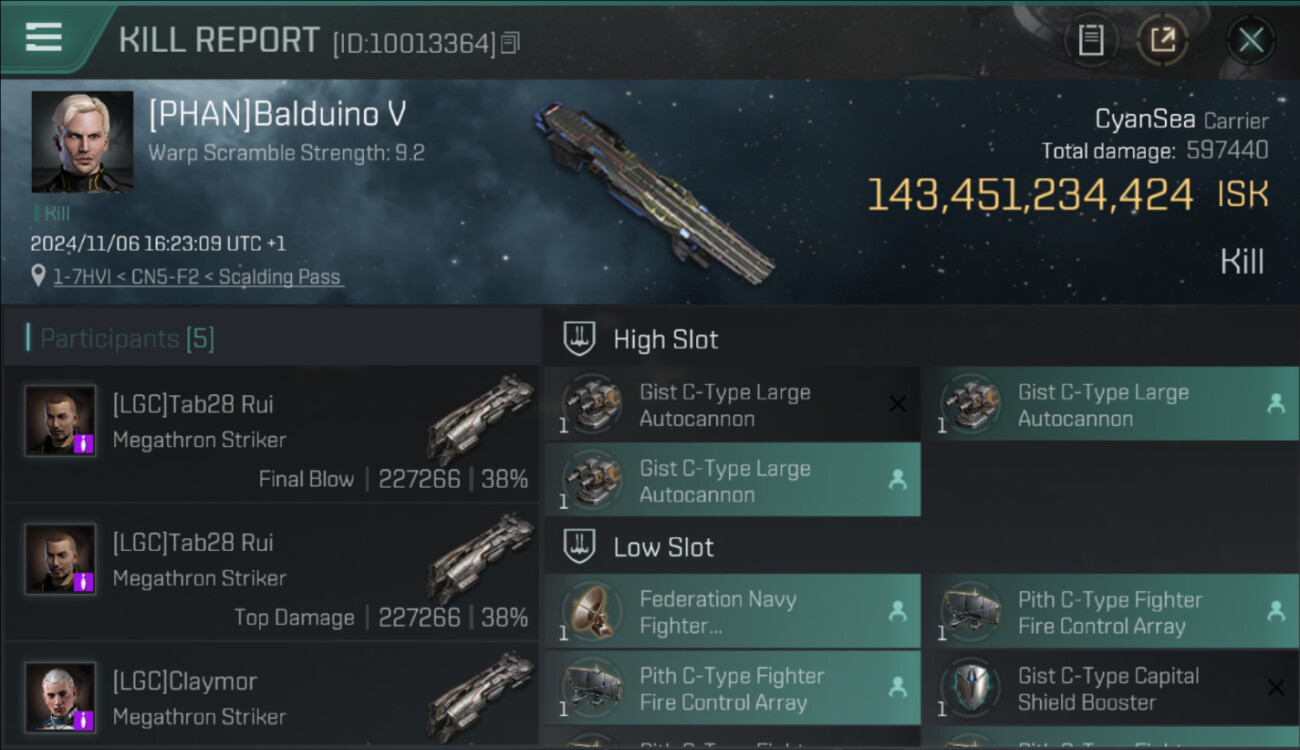This screenshot has width=1300, height=750.
Task: Copy the kill report ID
Action: [510, 43]
